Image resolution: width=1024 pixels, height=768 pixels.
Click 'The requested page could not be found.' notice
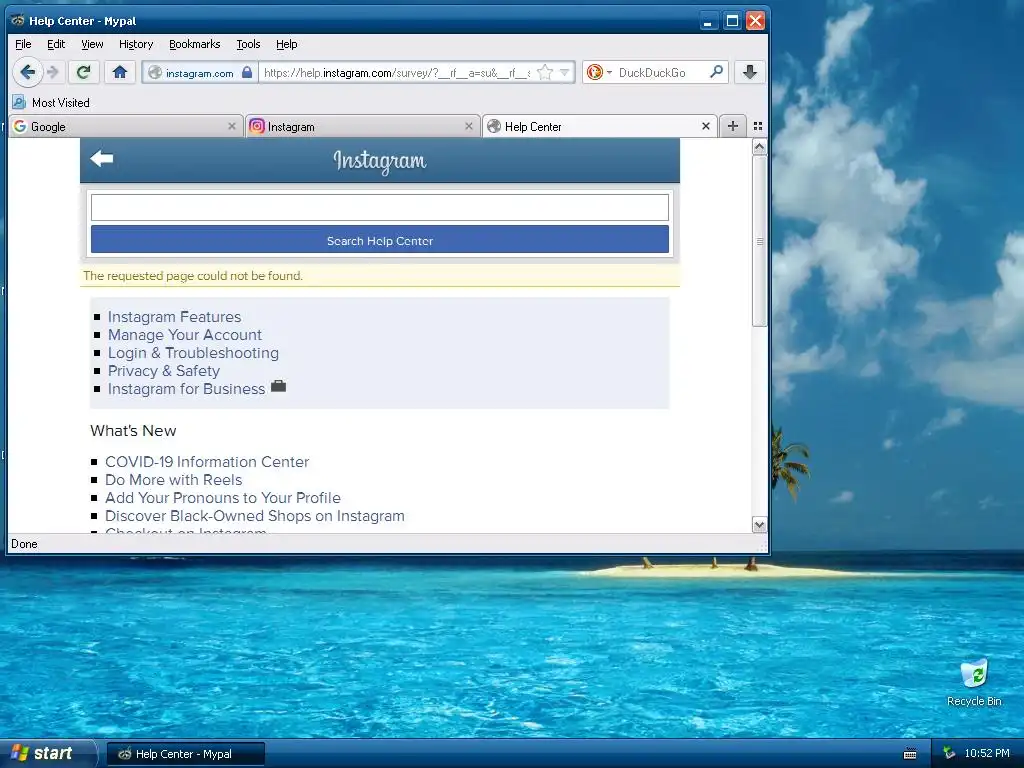pyautogui.click(x=193, y=276)
